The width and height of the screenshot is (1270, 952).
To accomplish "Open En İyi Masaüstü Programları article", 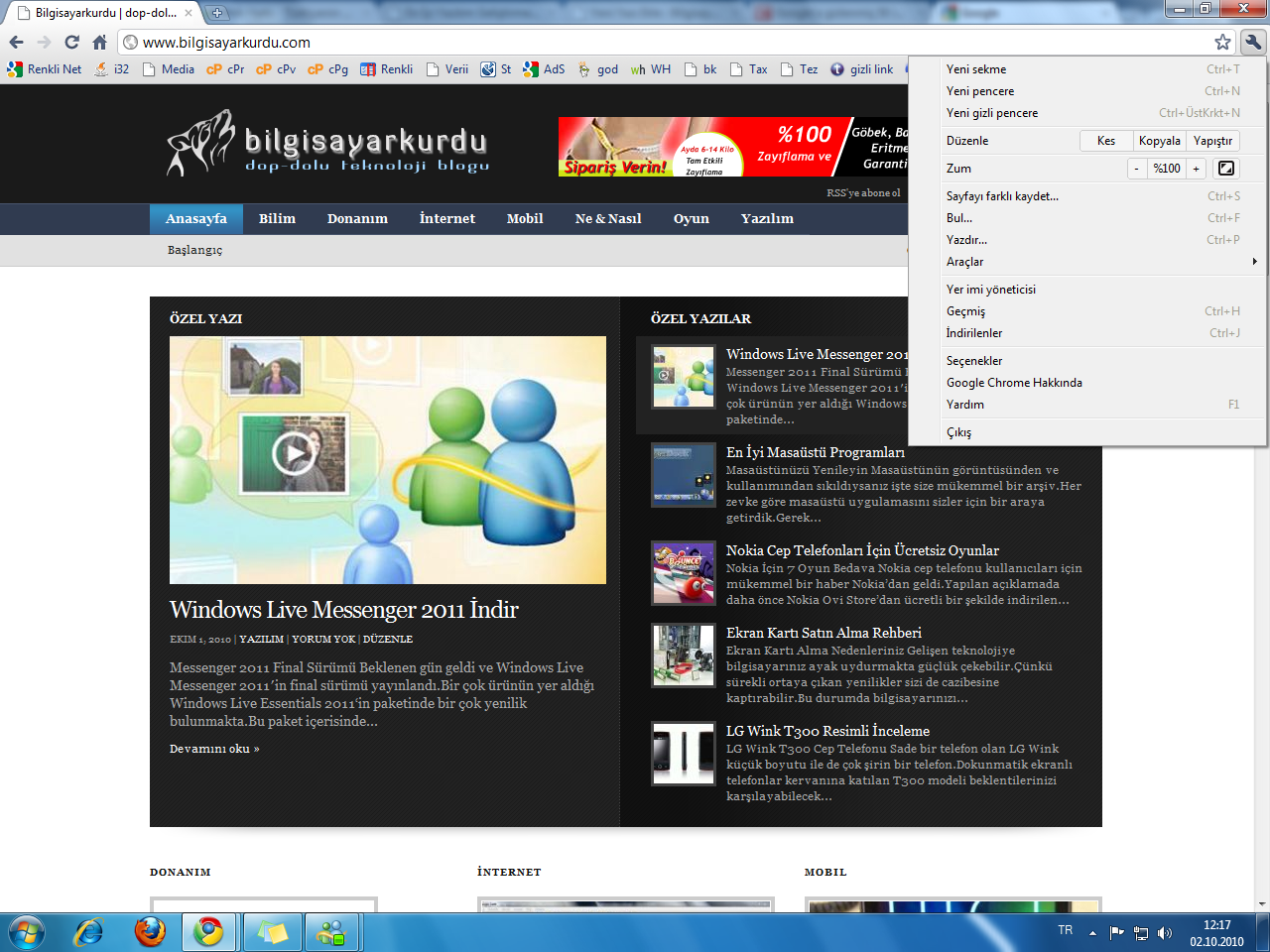I will pos(816,452).
